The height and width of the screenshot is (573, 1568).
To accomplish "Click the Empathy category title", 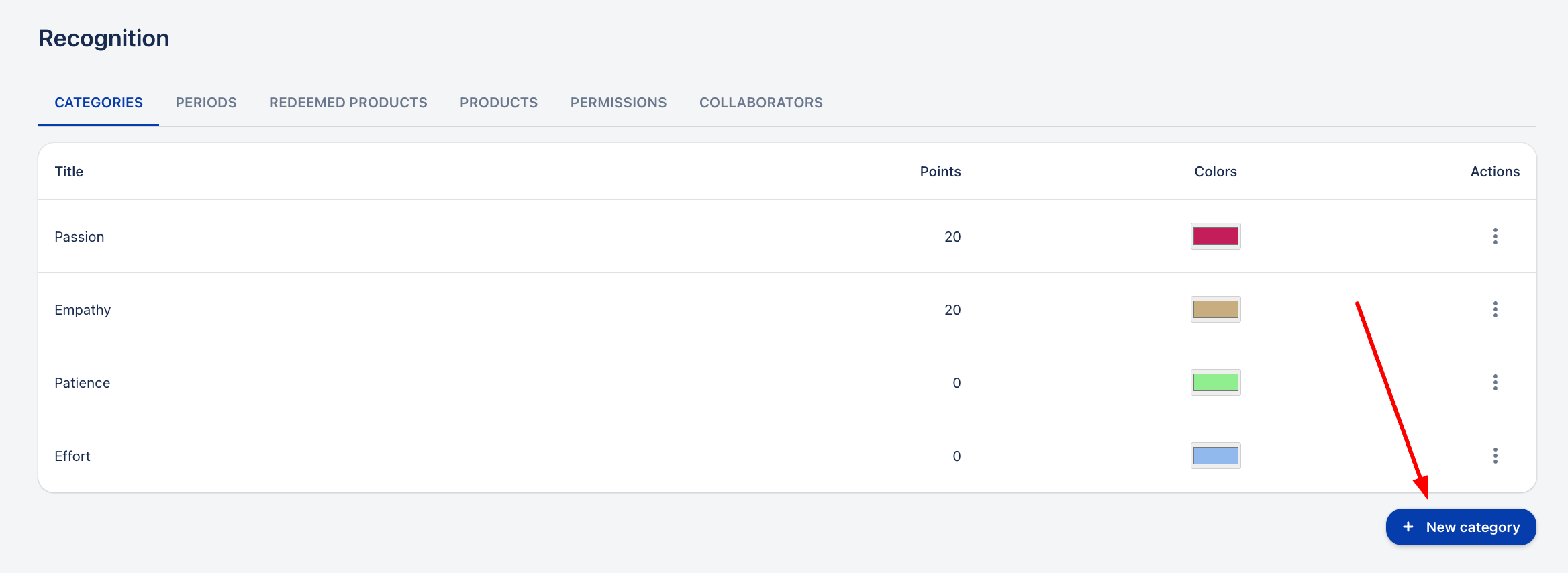I will (83, 310).
